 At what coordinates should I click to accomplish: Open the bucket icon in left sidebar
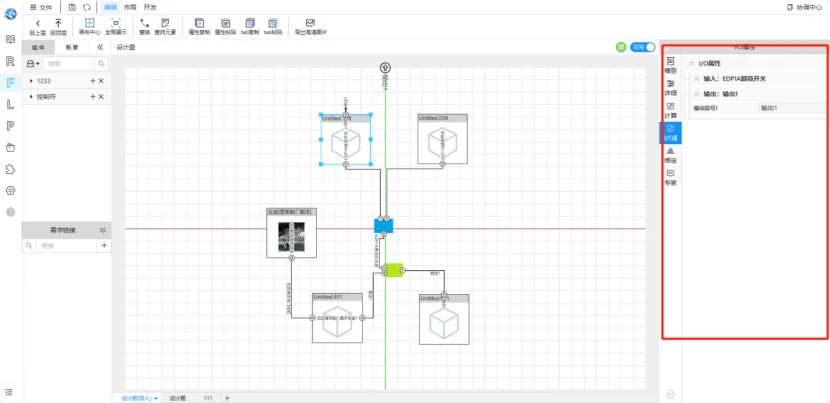click(x=10, y=148)
